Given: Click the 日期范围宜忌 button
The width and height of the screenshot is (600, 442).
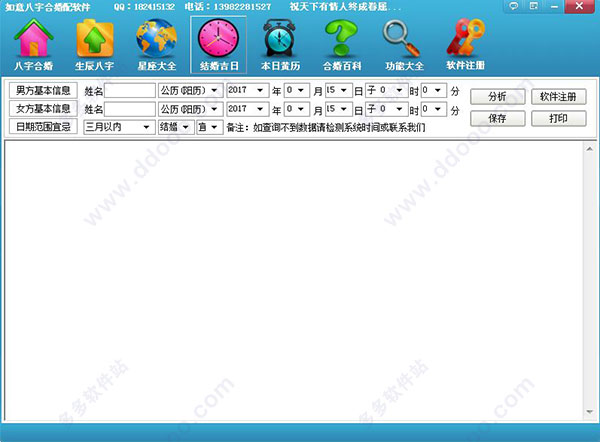Looking at the screenshot, I should 43,127.
